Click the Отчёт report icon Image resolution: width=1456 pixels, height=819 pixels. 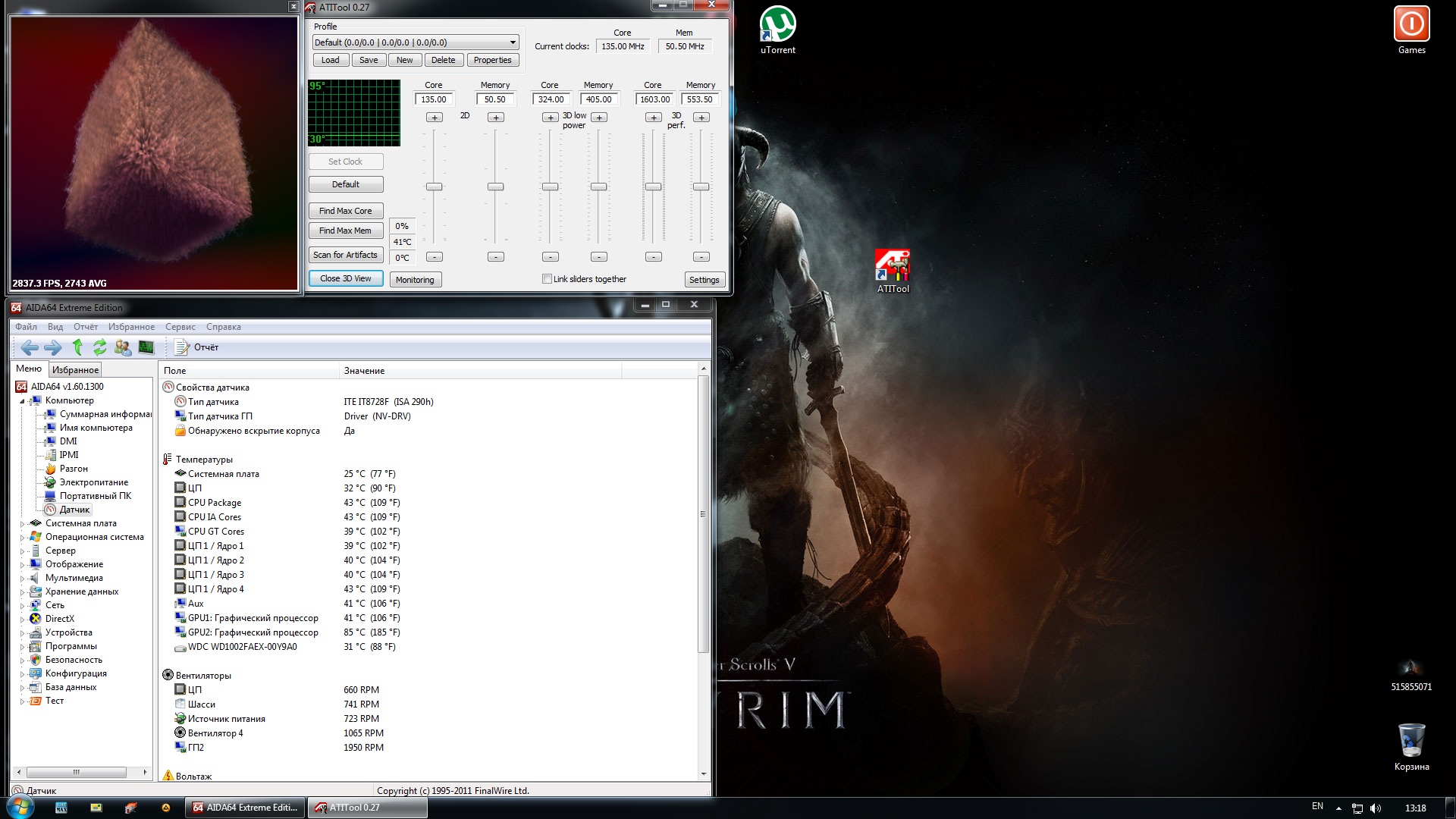pyautogui.click(x=182, y=347)
